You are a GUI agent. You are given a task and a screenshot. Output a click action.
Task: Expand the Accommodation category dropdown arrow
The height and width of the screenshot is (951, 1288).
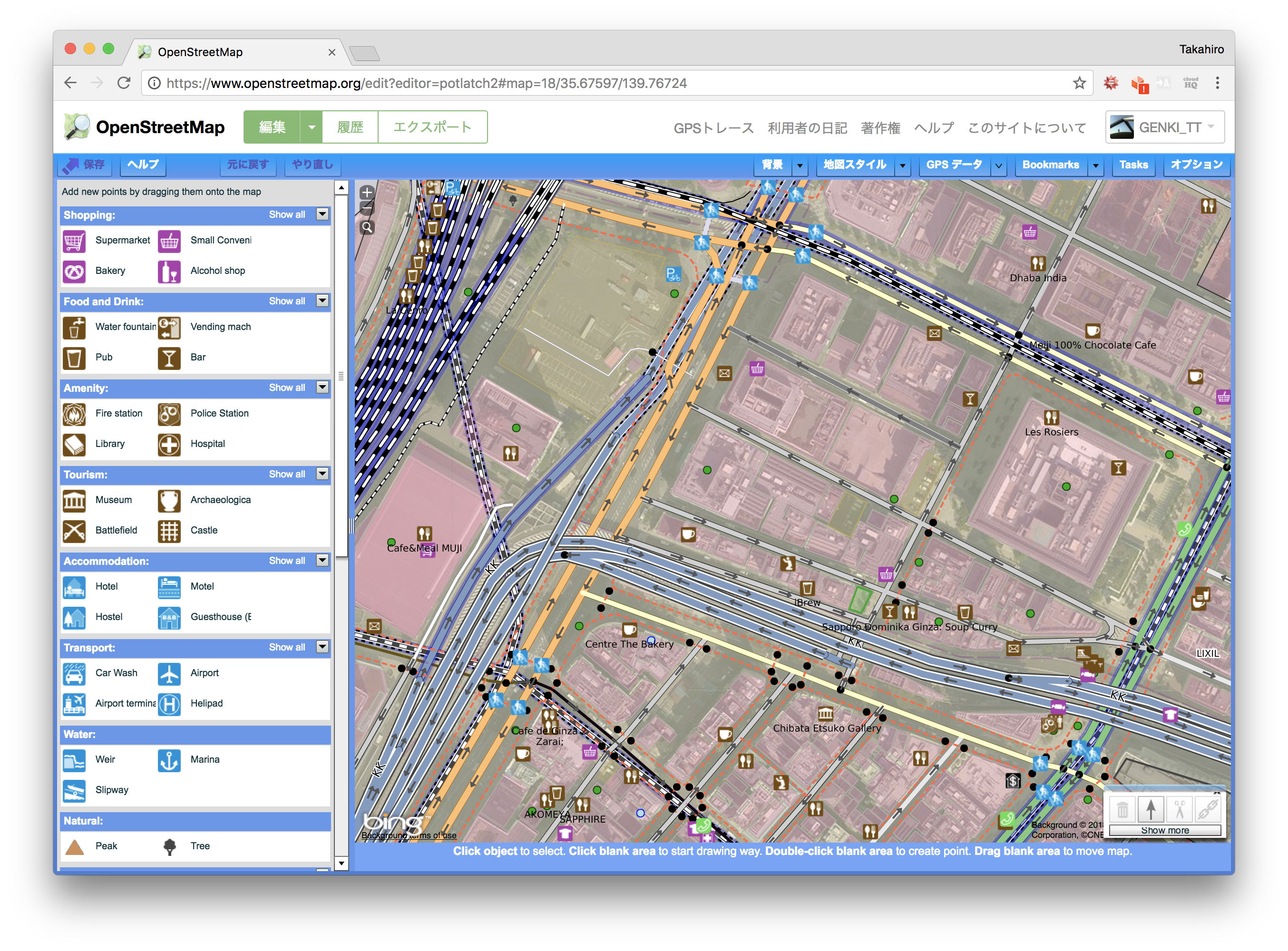point(322,561)
